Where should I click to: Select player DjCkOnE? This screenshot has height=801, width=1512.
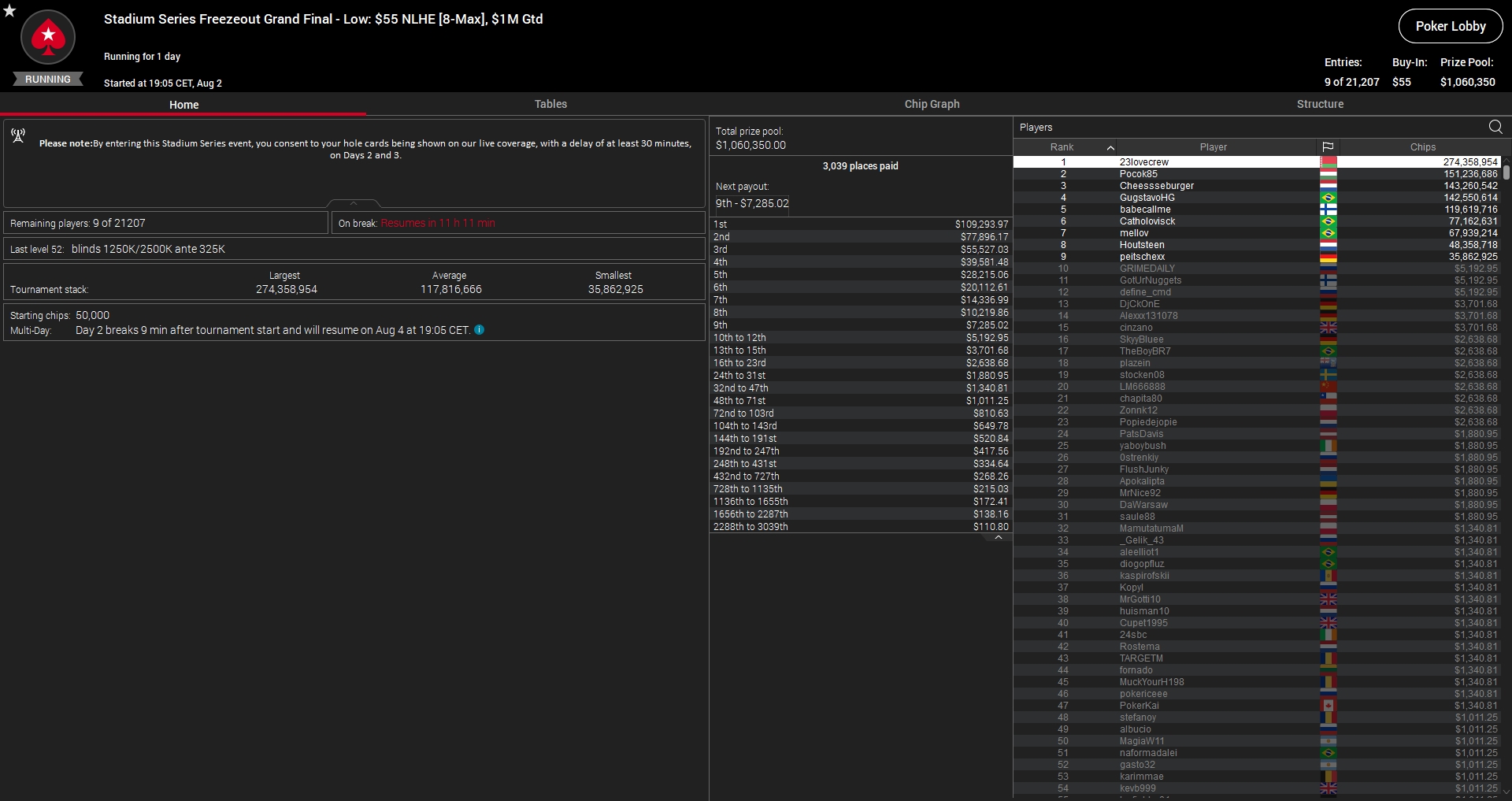click(1257, 304)
